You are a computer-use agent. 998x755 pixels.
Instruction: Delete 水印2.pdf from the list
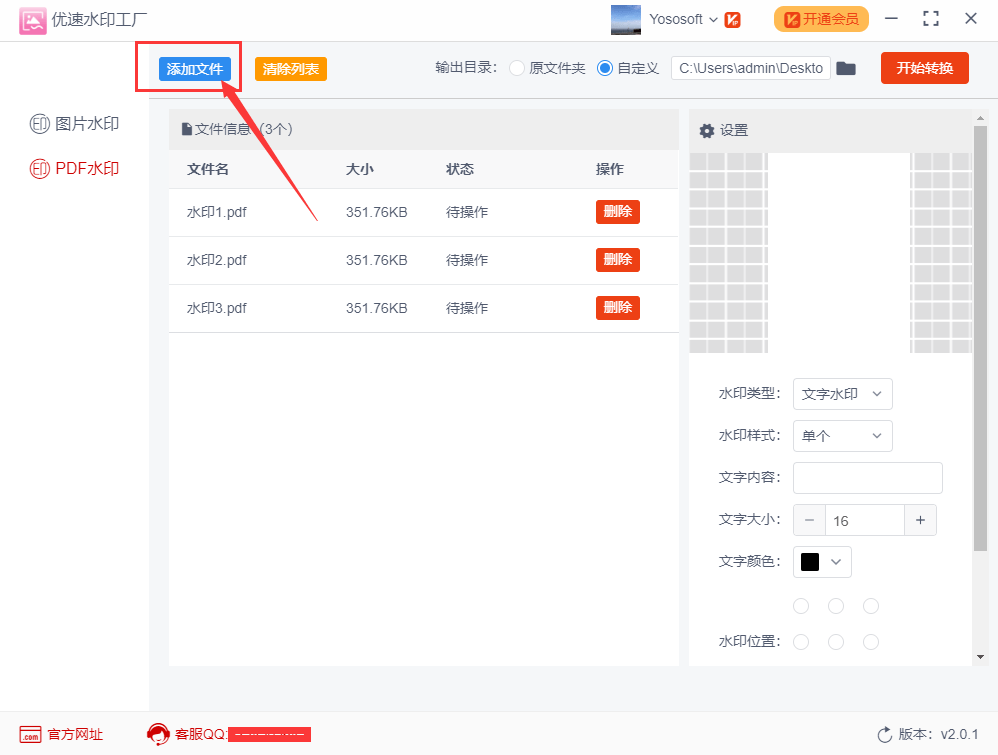point(617,260)
